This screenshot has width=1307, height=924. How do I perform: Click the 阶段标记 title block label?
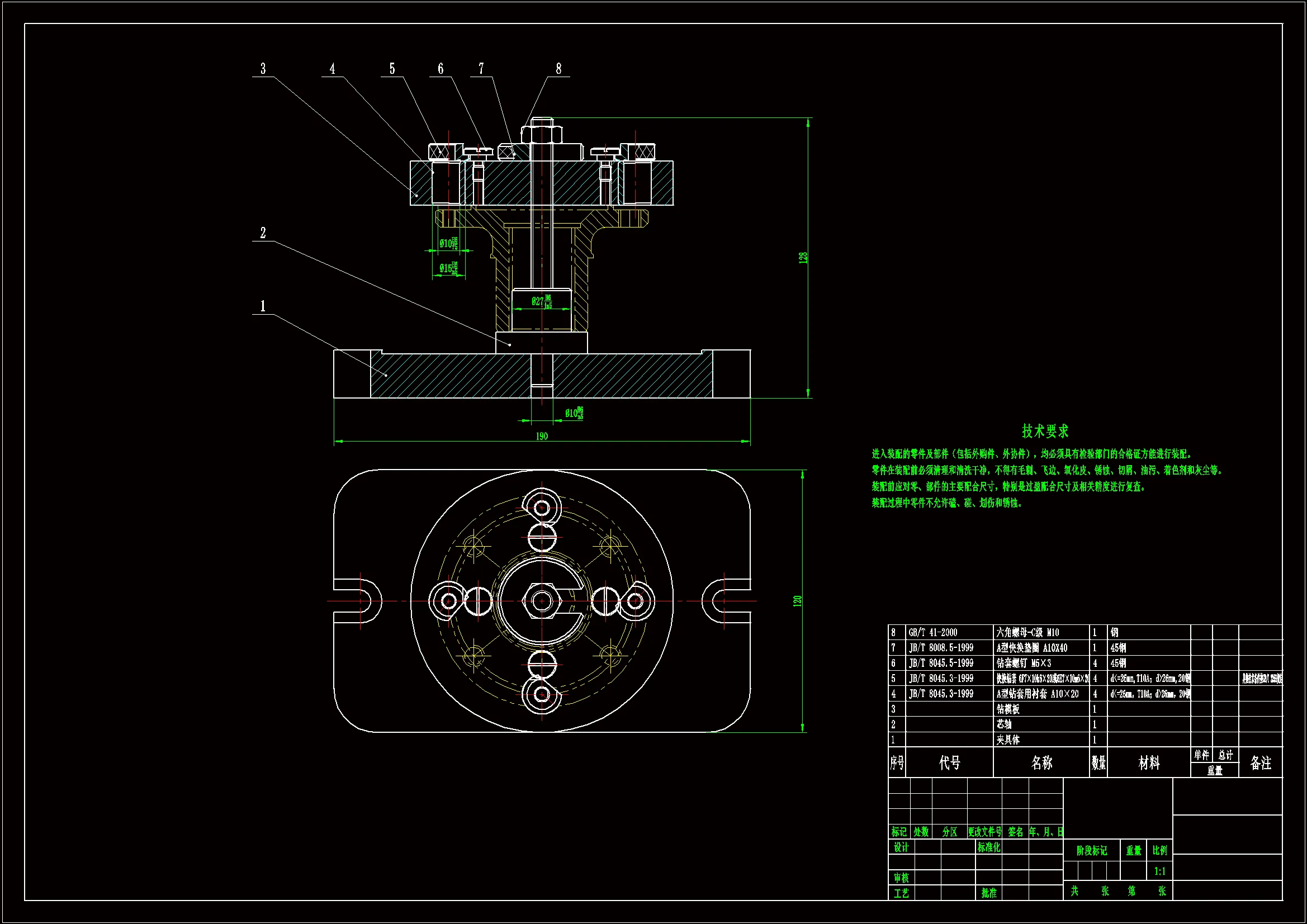(1091, 851)
